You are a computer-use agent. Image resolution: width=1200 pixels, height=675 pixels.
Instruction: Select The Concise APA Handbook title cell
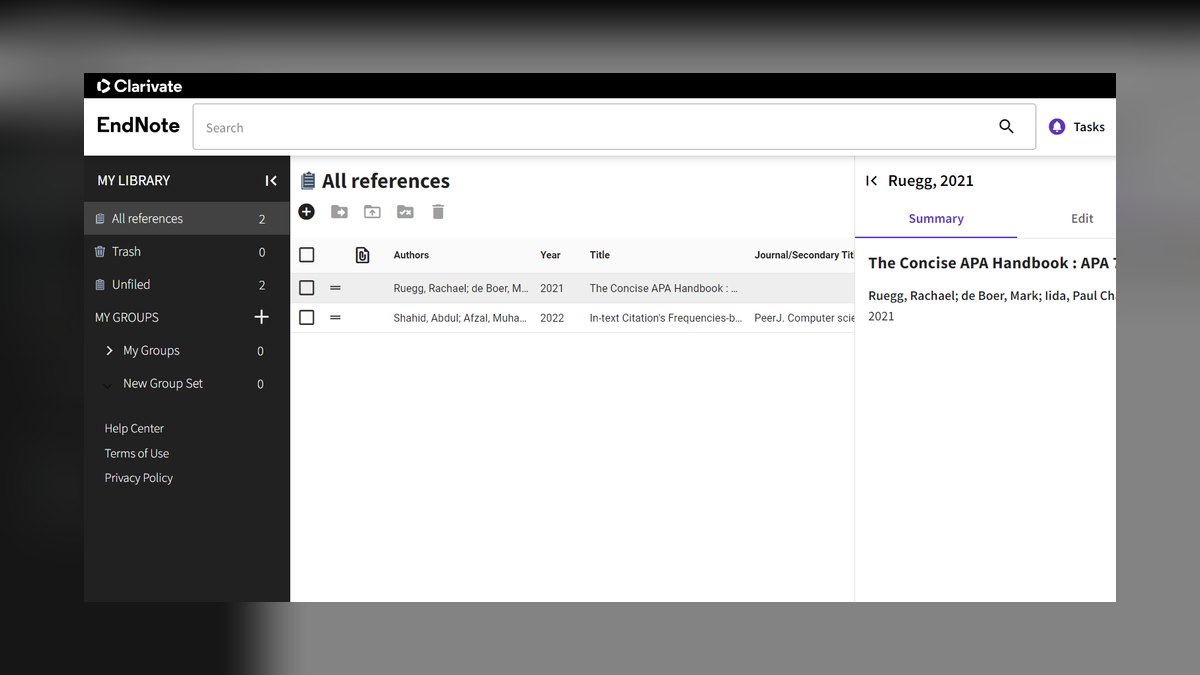[664, 288]
